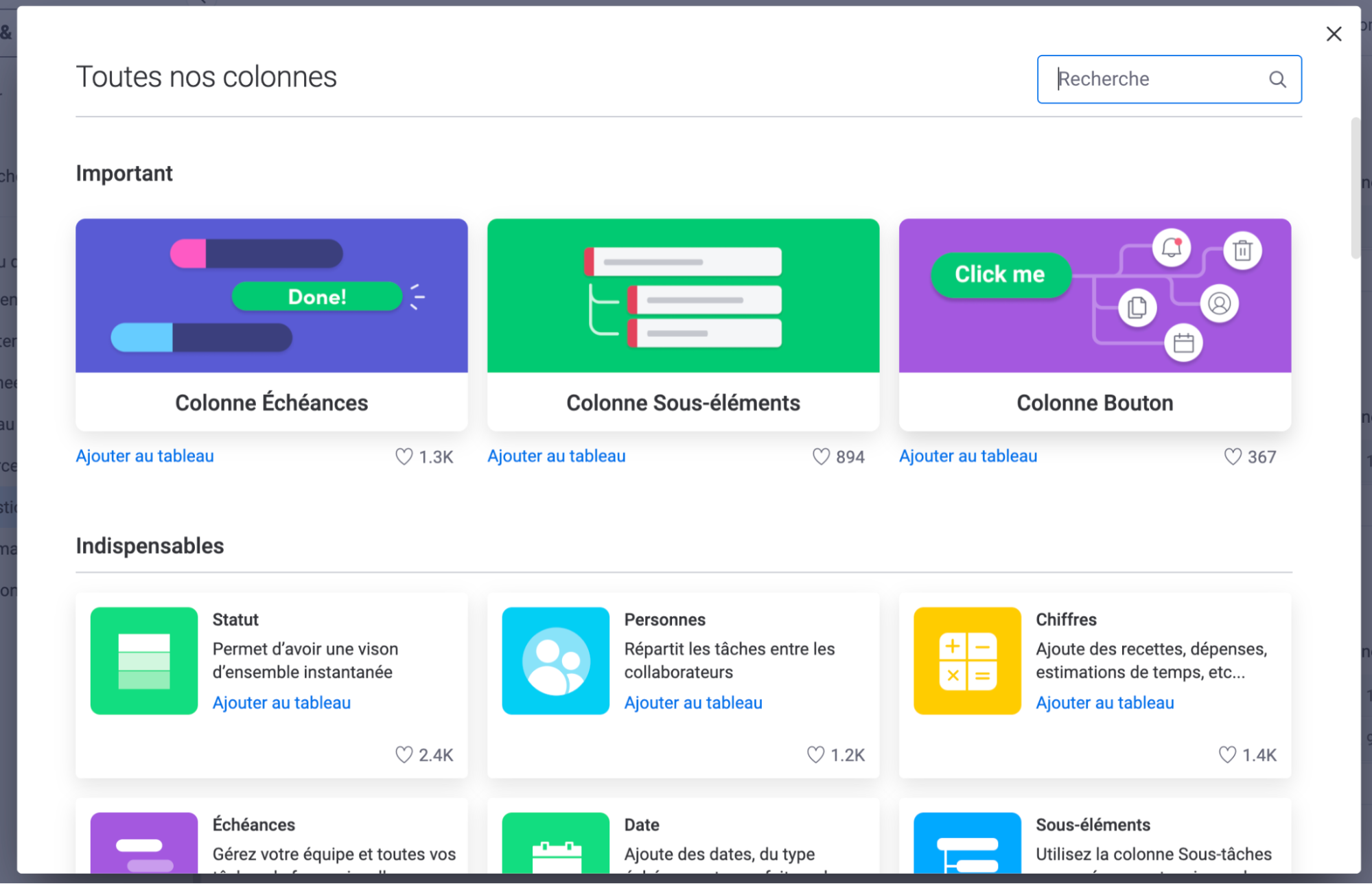This screenshot has width=1372, height=884.
Task: Add Personnes column via Ajouter au tableau
Action: [x=693, y=703]
